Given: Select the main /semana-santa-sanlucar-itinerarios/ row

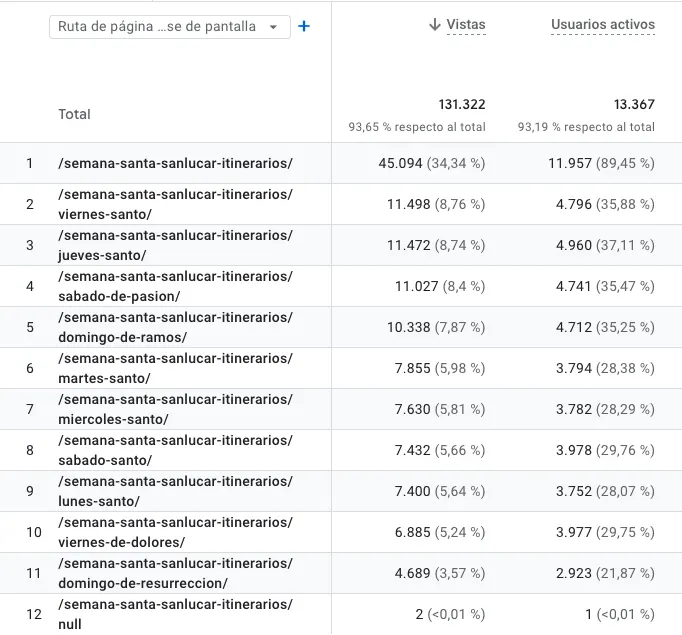Looking at the screenshot, I should point(176,163).
